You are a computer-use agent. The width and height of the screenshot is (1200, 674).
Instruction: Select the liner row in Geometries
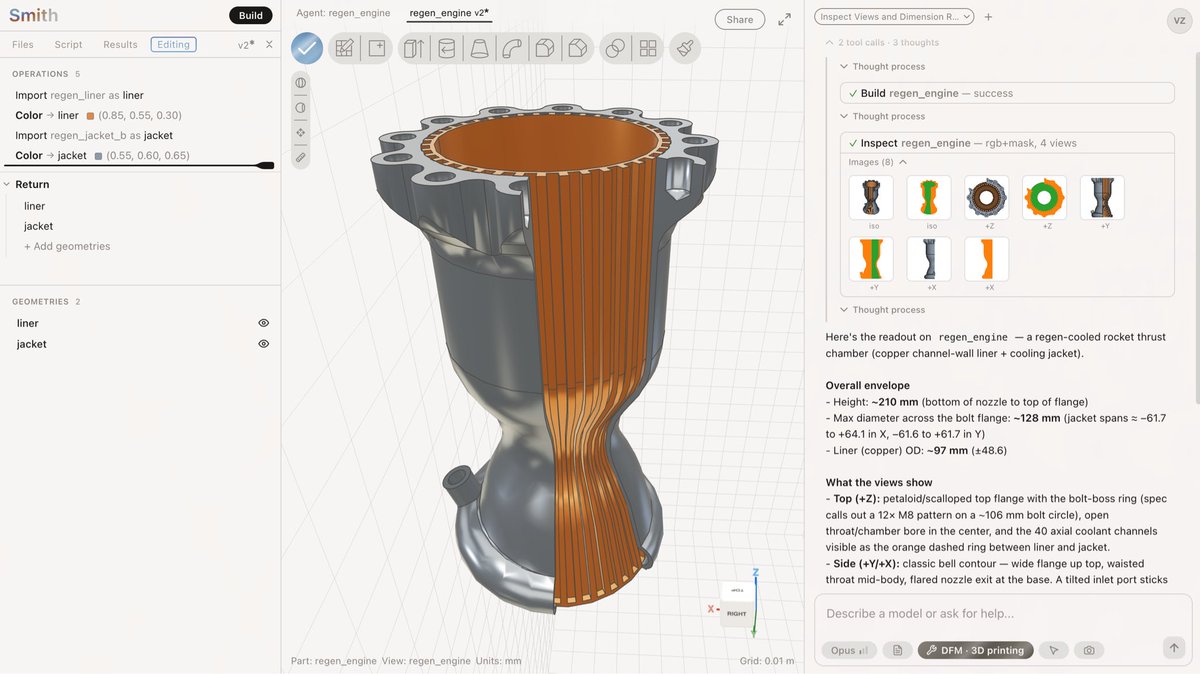(140, 323)
